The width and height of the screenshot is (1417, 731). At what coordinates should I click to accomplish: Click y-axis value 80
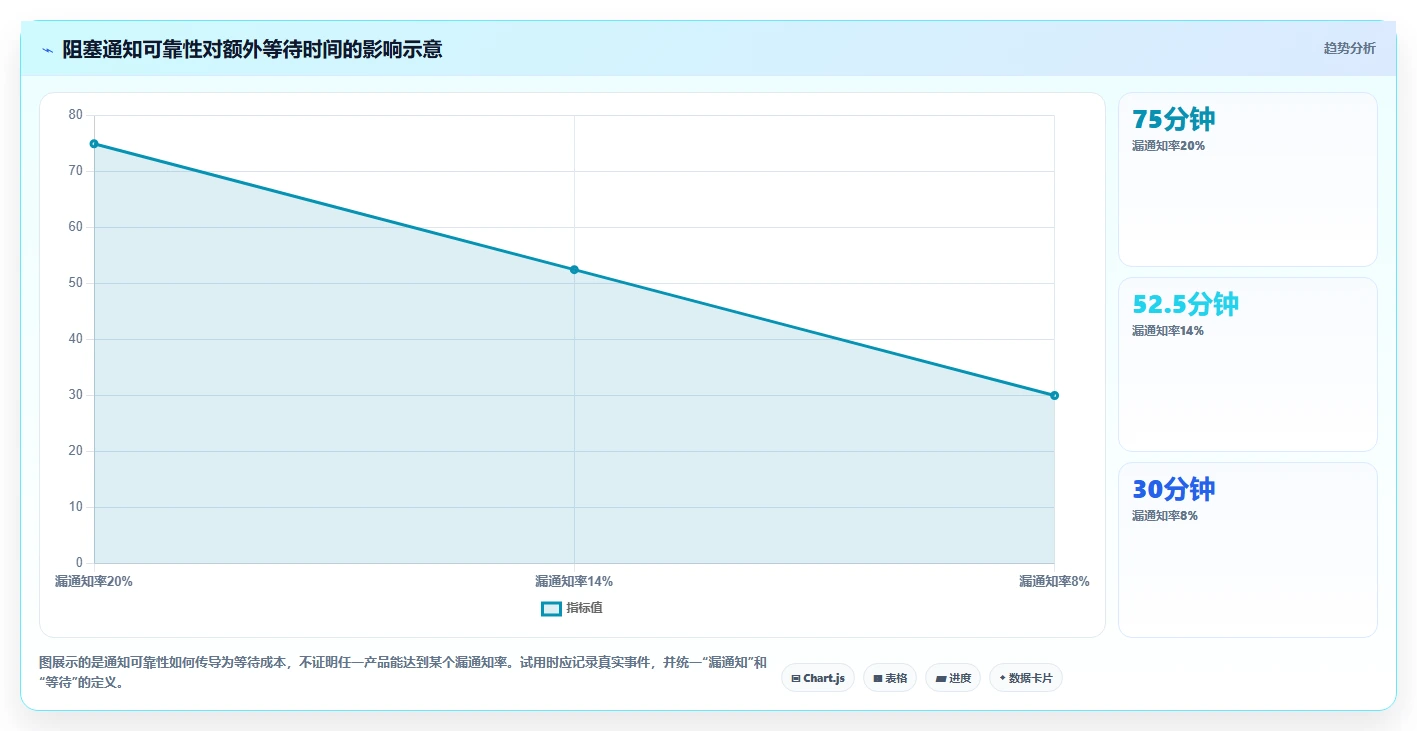pos(76,115)
